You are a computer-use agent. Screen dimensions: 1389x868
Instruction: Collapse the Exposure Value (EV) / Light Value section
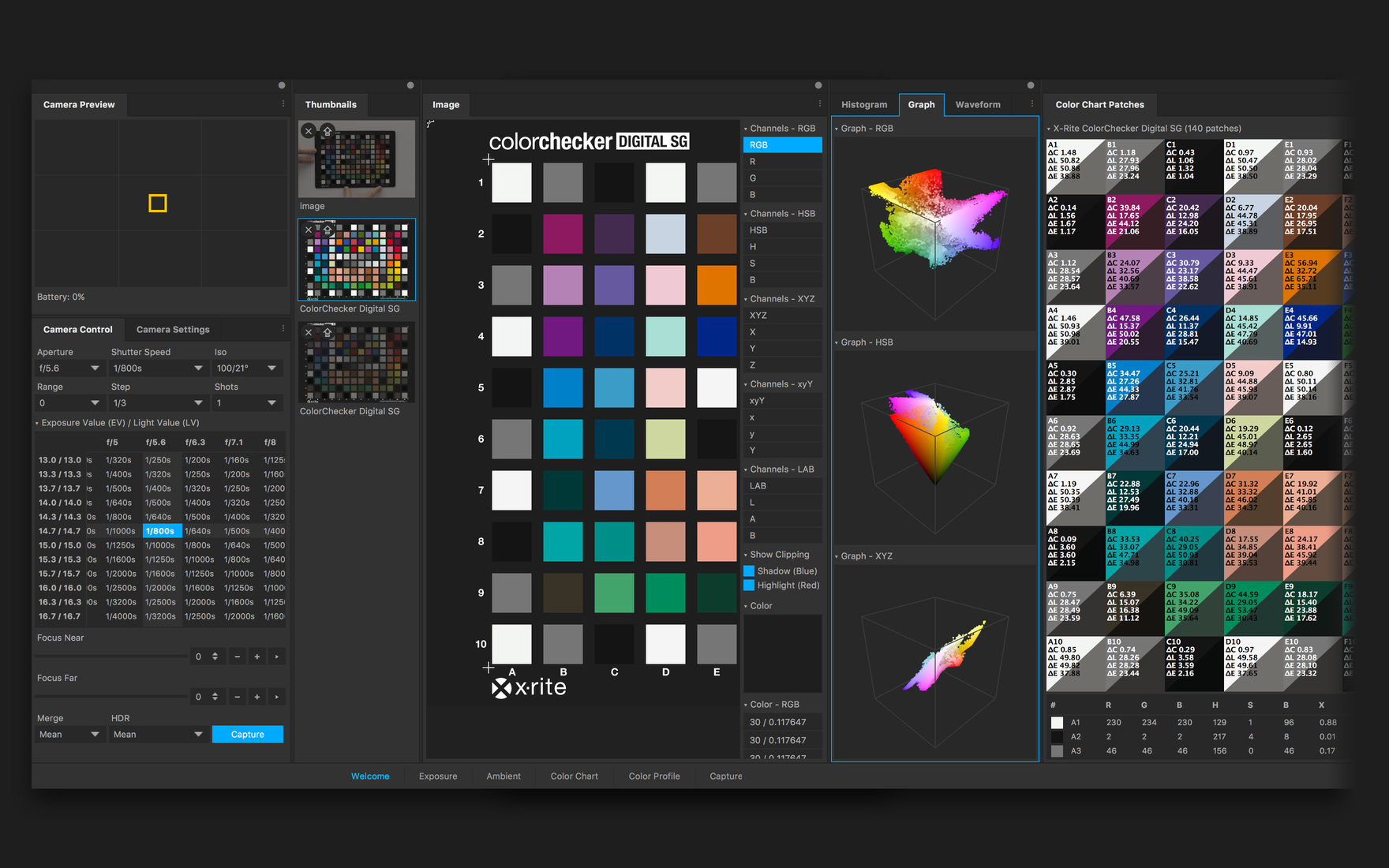tap(37, 424)
